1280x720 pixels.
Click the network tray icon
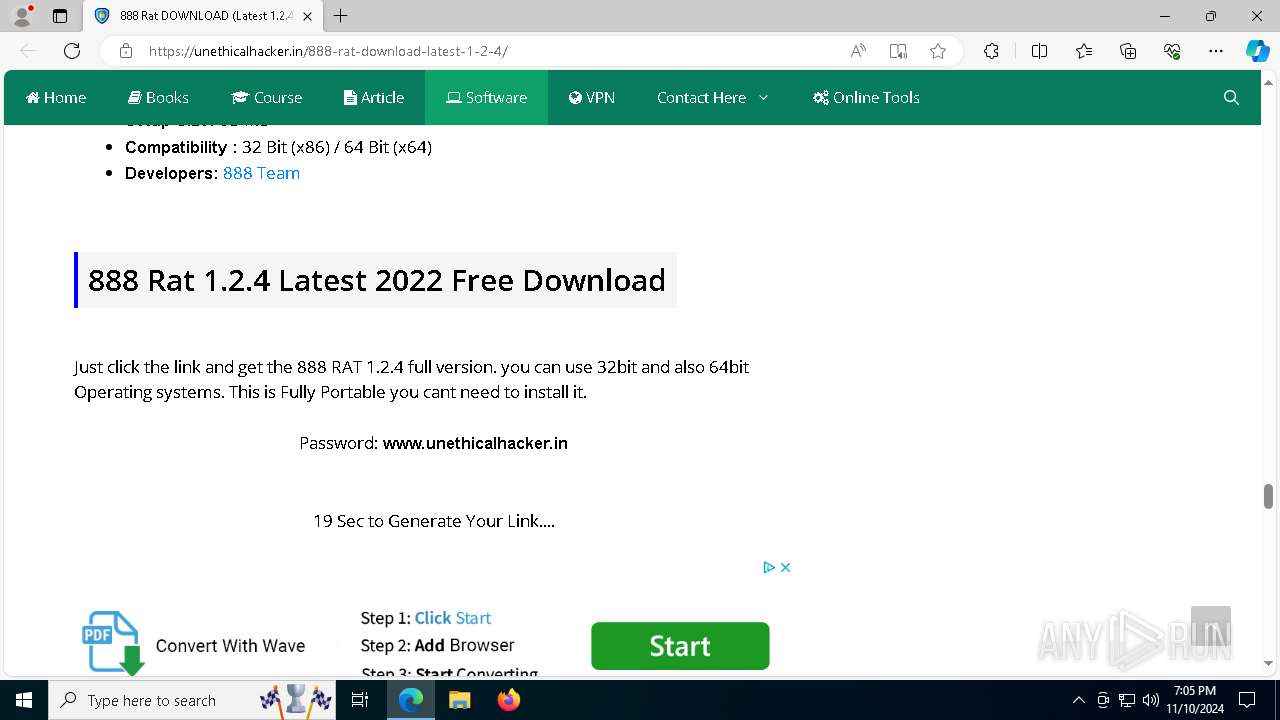click(1127, 700)
